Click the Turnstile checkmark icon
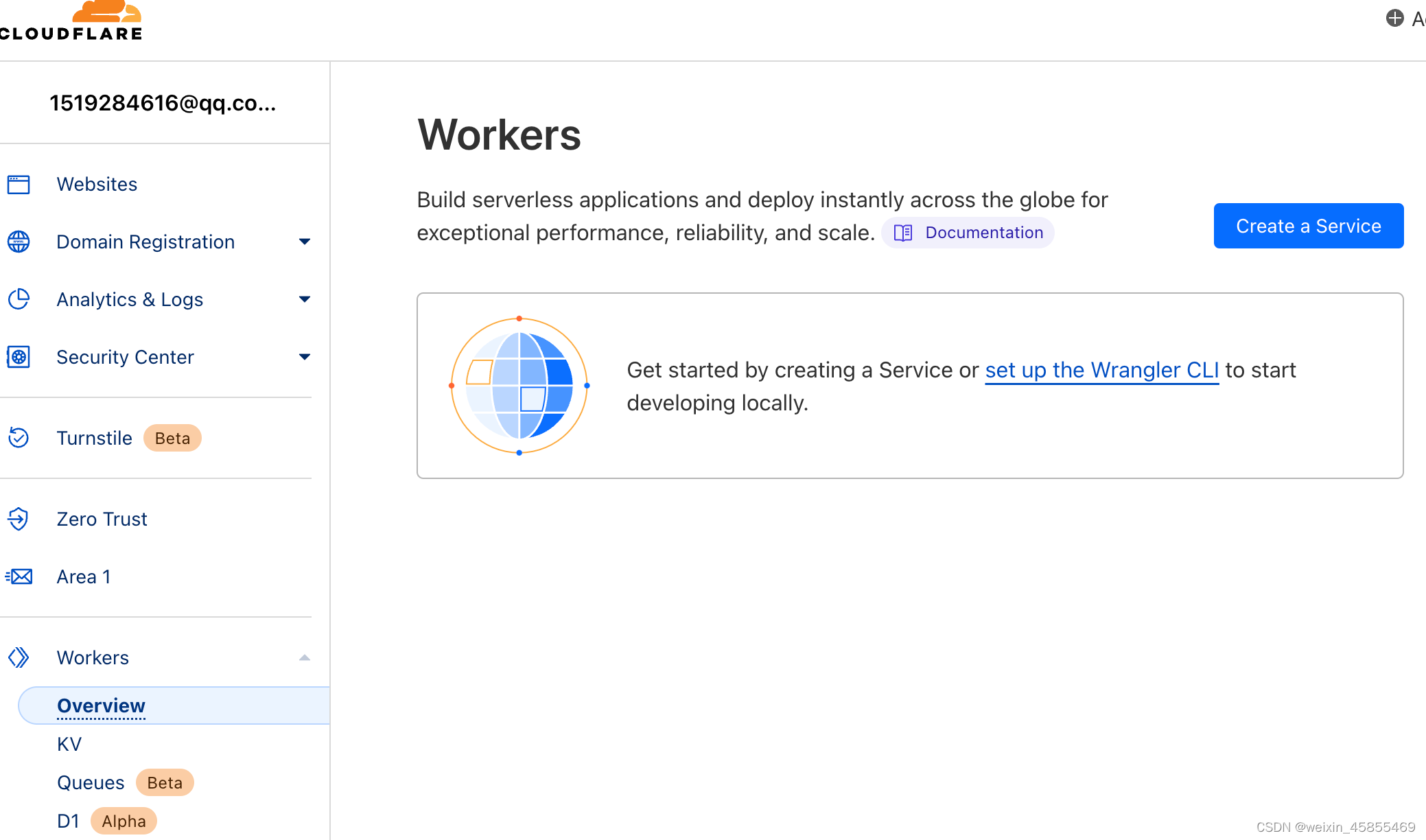This screenshot has width=1426, height=840. (19, 438)
